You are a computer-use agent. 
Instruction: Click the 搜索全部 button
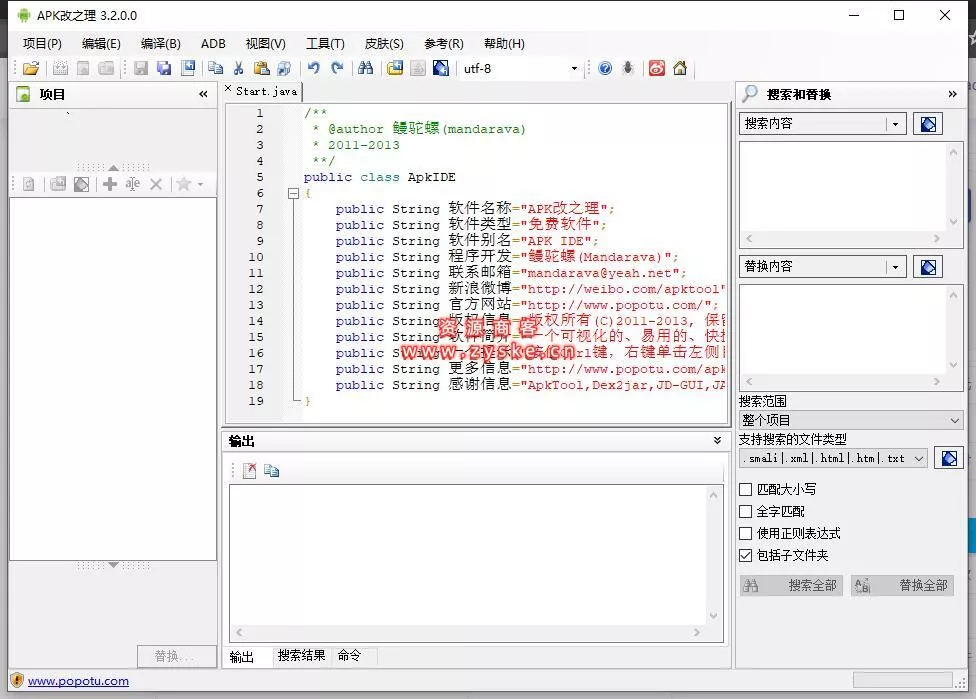click(791, 585)
